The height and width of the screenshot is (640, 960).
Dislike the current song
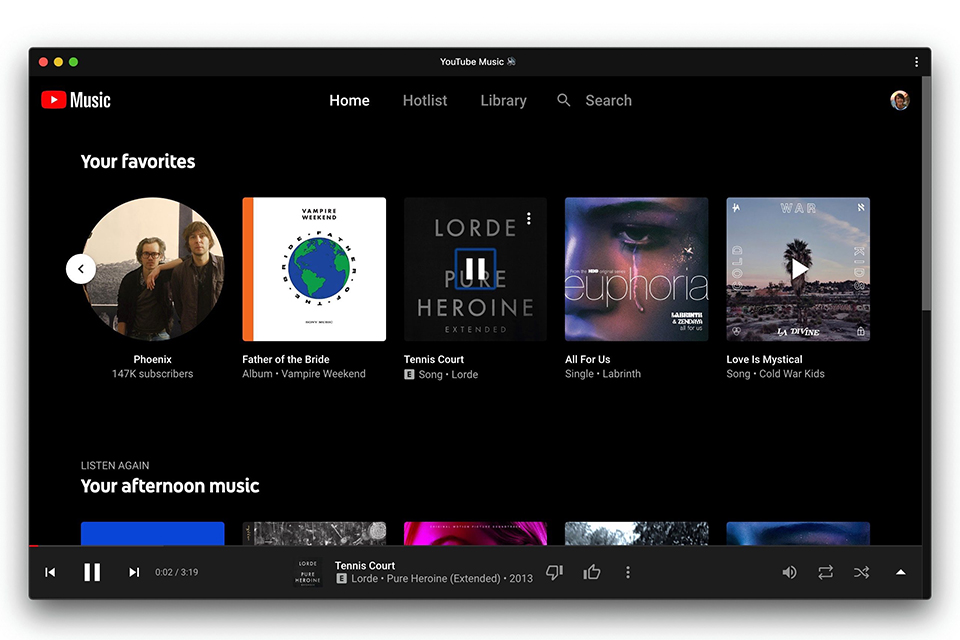pos(554,572)
